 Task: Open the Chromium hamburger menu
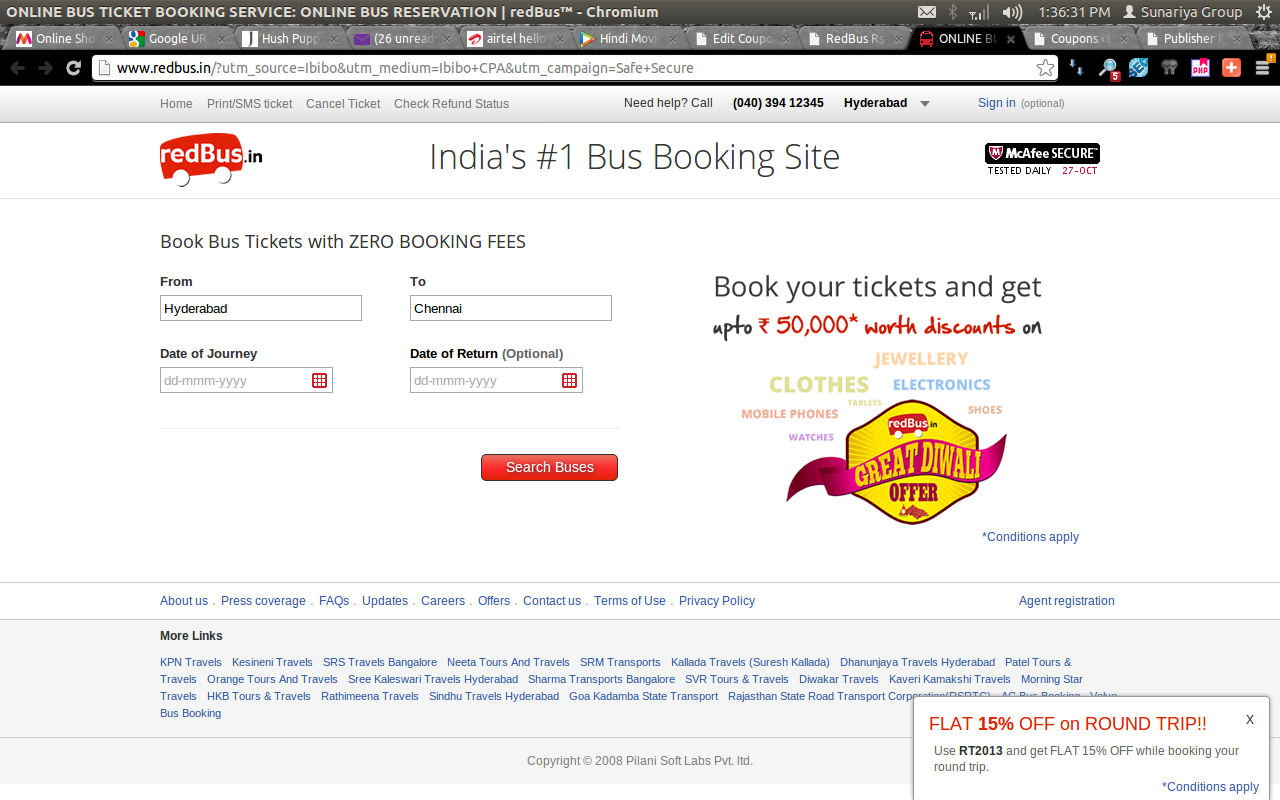(x=1262, y=68)
